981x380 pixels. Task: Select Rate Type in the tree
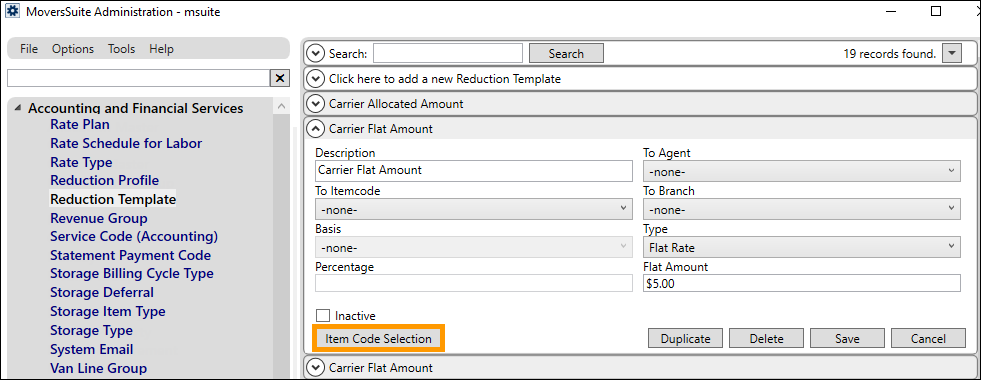coord(81,162)
